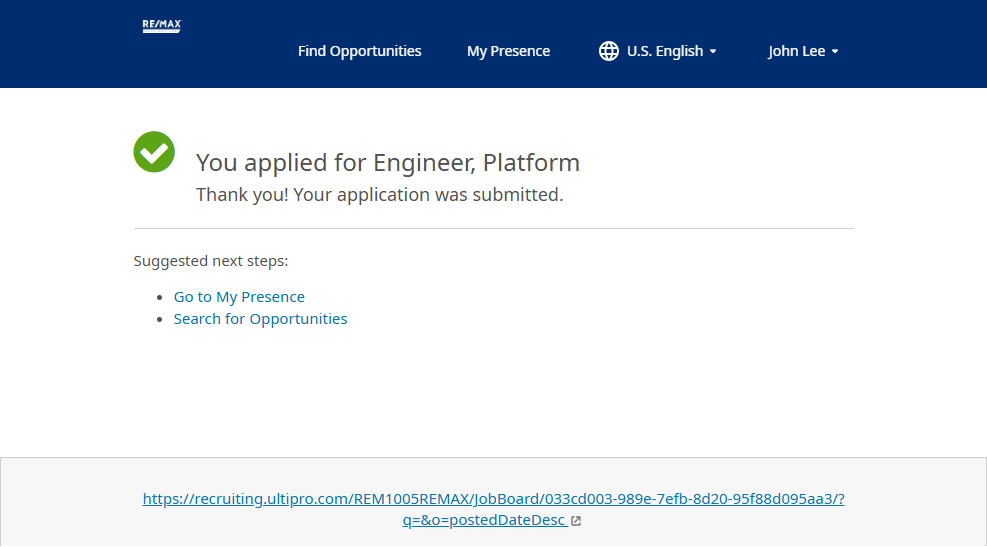Click external-link icon after job board URL

(576, 521)
